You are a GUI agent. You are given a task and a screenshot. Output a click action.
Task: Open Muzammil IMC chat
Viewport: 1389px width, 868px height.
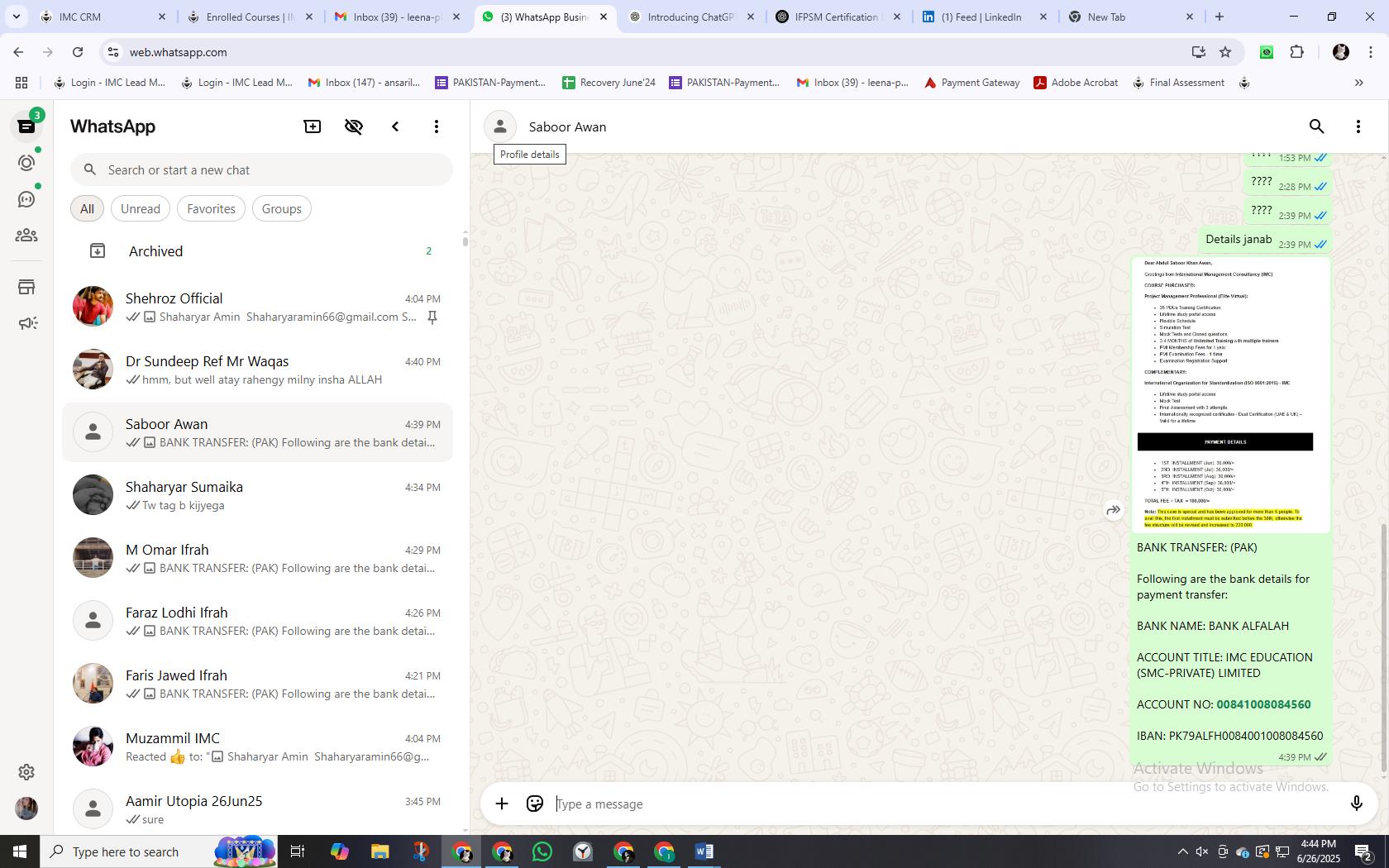pyautogui.click(x=258, y=747)
